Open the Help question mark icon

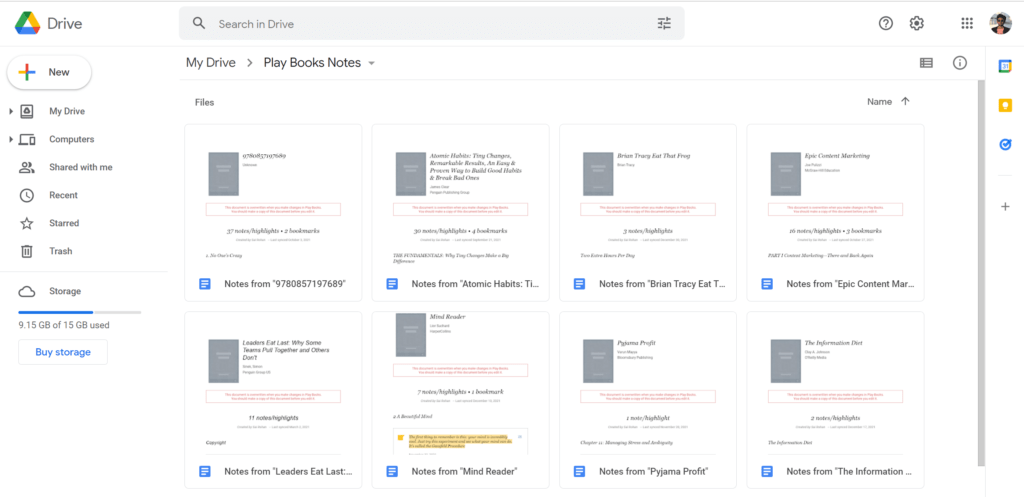point(886,24)
